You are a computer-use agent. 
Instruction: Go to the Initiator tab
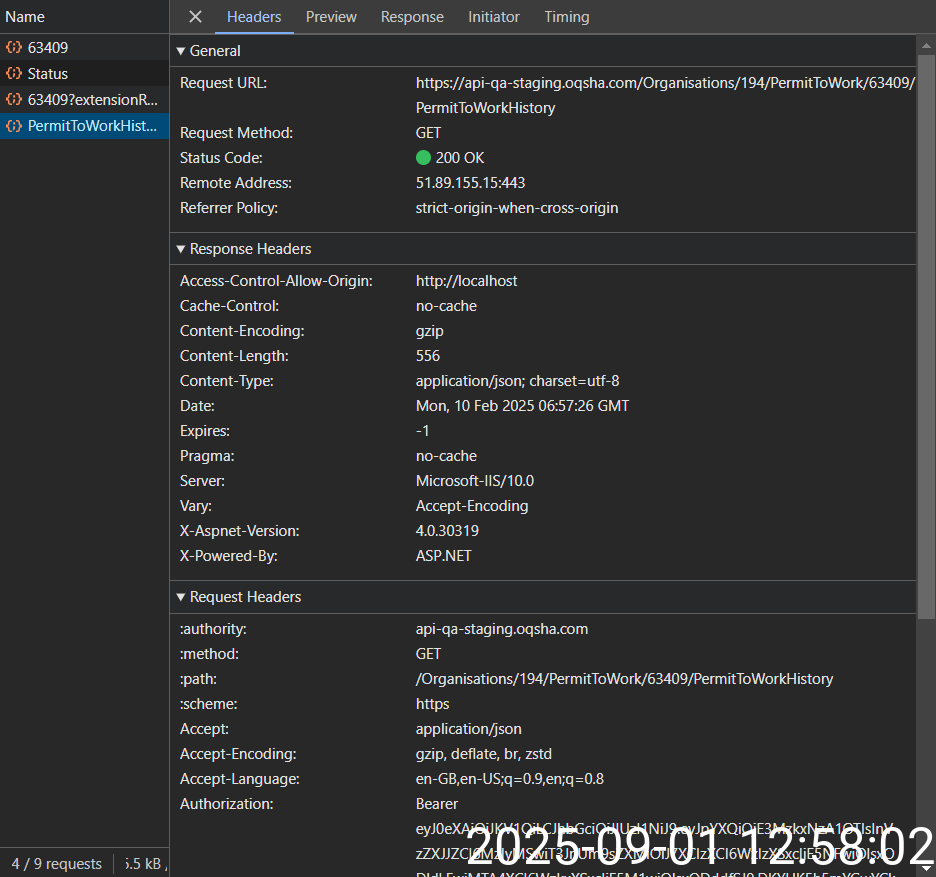494,17
